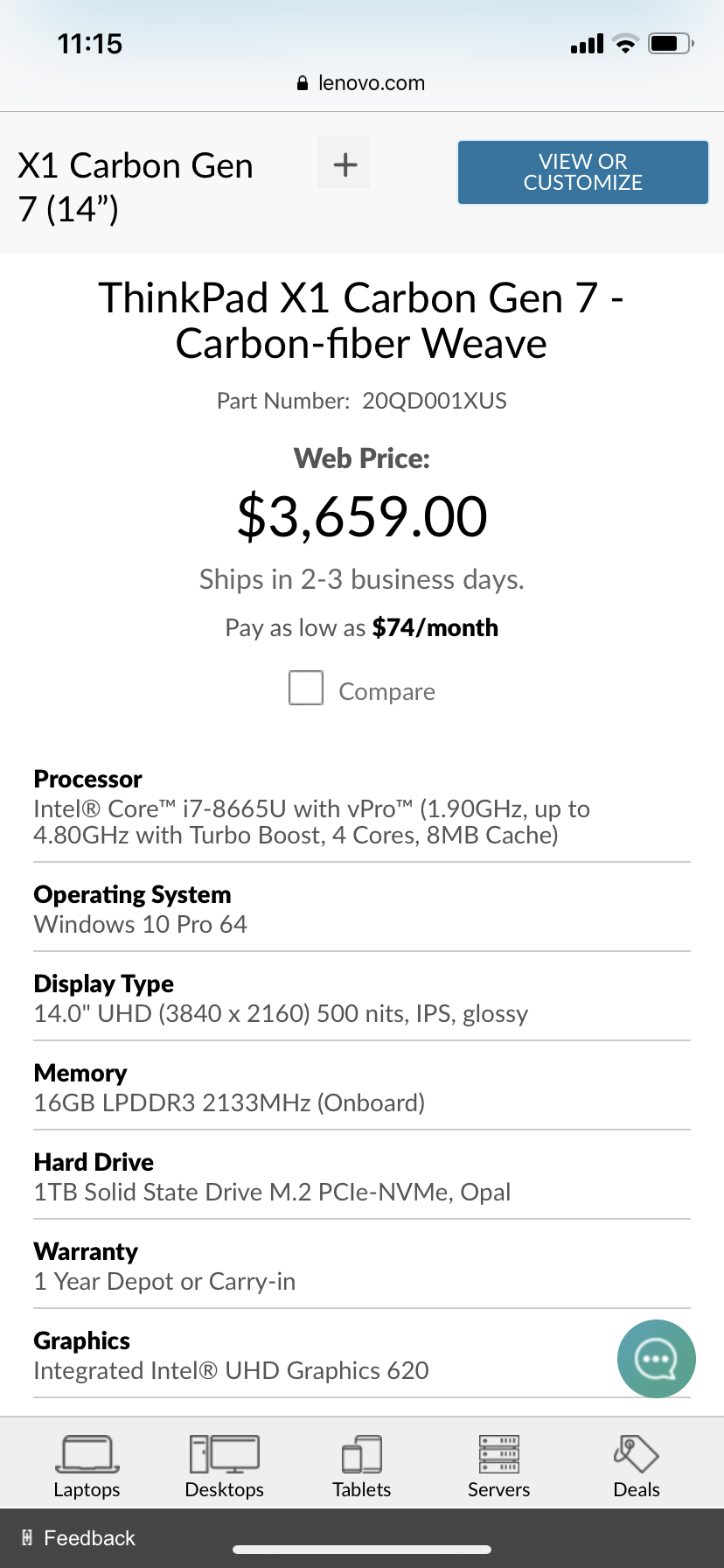Tap the battery status indicator
The height and width of the screenshot is (1568, 724).
pyautogui.click(x=672, y=44)
